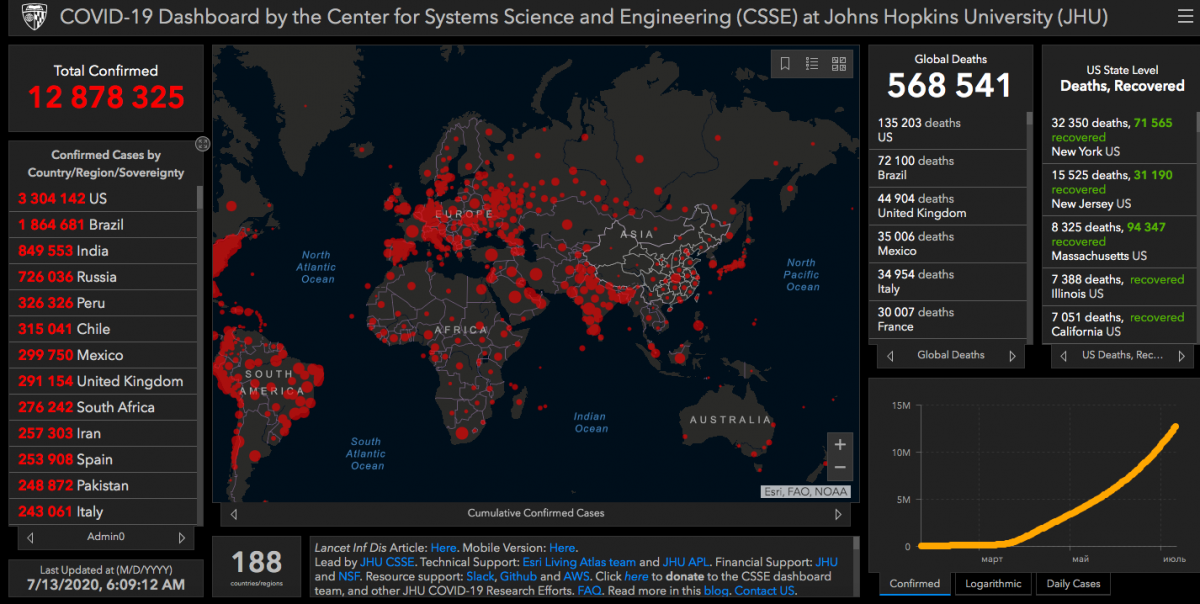Click the 188 countries/regions counter
The width and height of the screenshot is (1200, 604).
pos(257,567)
